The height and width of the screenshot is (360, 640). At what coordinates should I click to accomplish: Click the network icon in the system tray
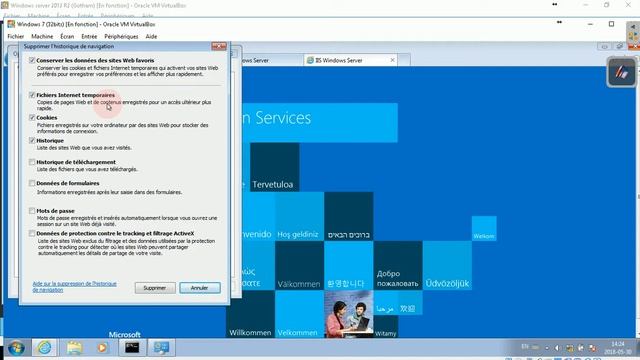coord(570,348)
